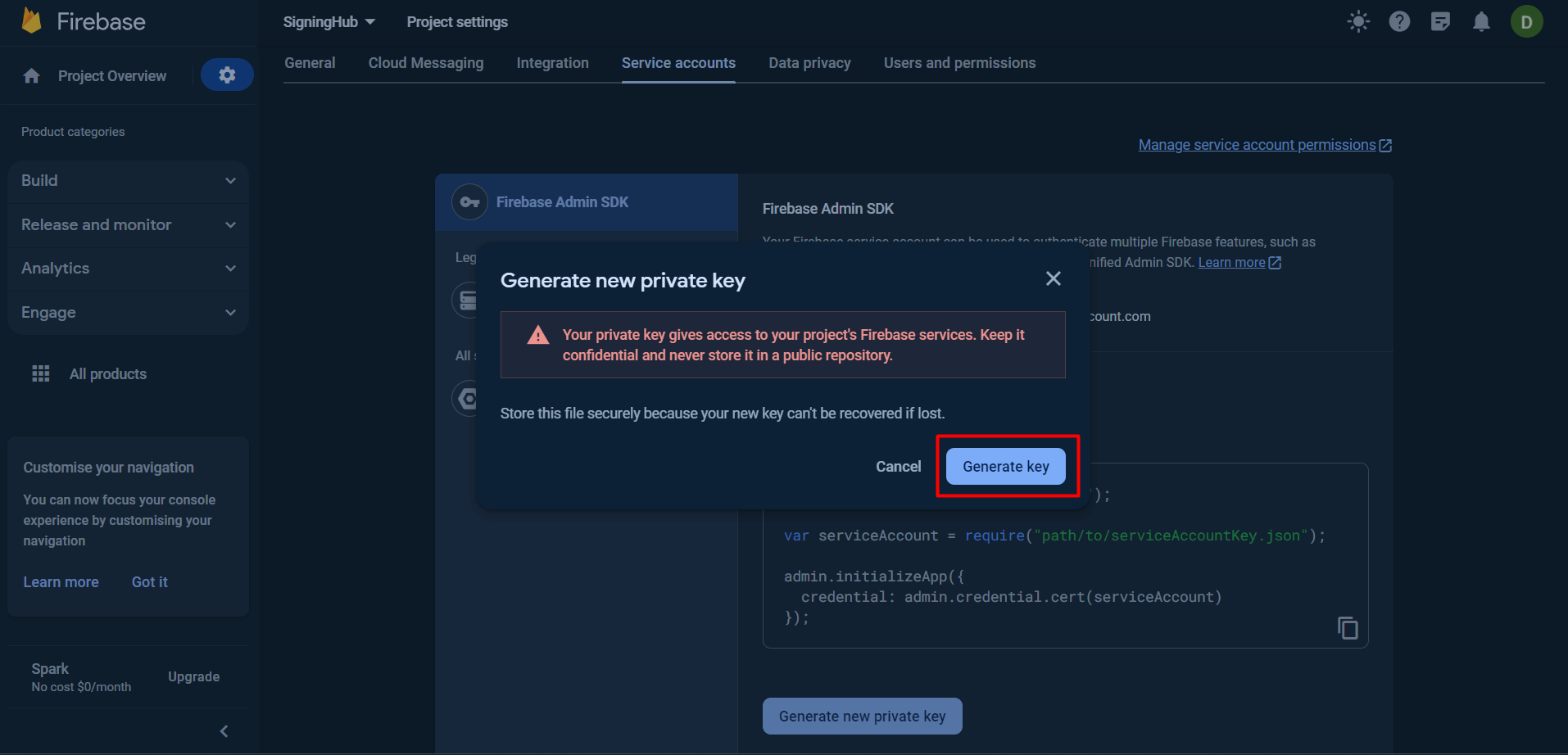Click the Learn more SDK link
Viewport: 1568px width, 755px height.
tap(1231, 263)
